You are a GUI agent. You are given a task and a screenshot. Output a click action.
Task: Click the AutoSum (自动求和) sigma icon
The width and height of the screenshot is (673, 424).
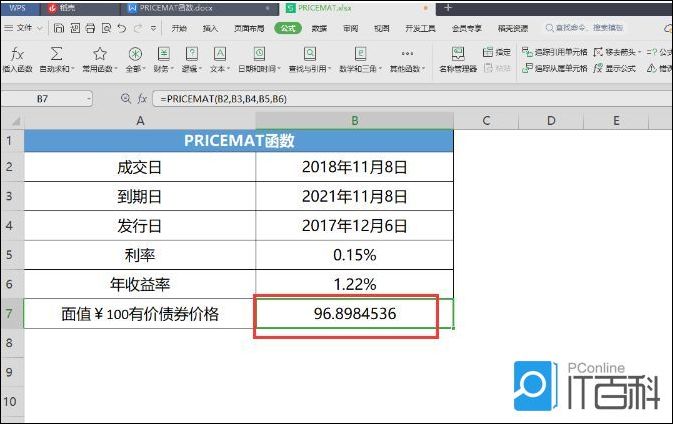[56, 54]
